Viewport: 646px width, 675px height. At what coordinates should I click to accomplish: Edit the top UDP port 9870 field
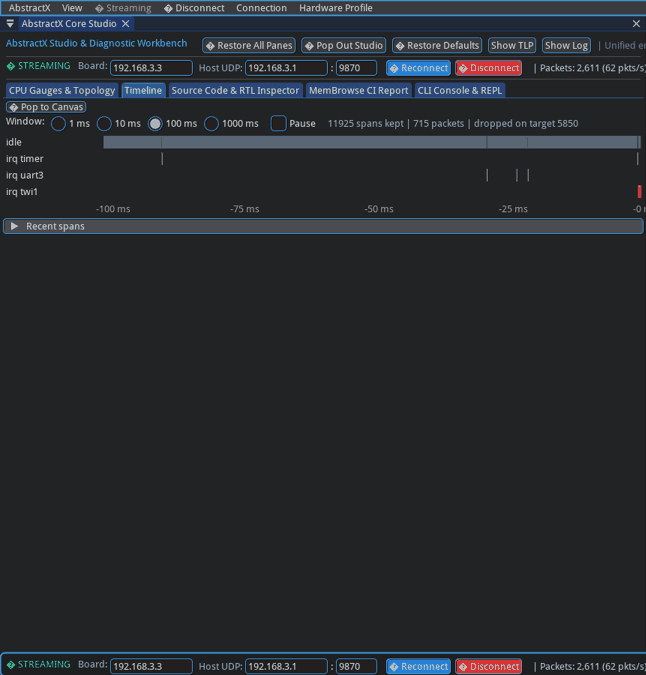point(356,68)
